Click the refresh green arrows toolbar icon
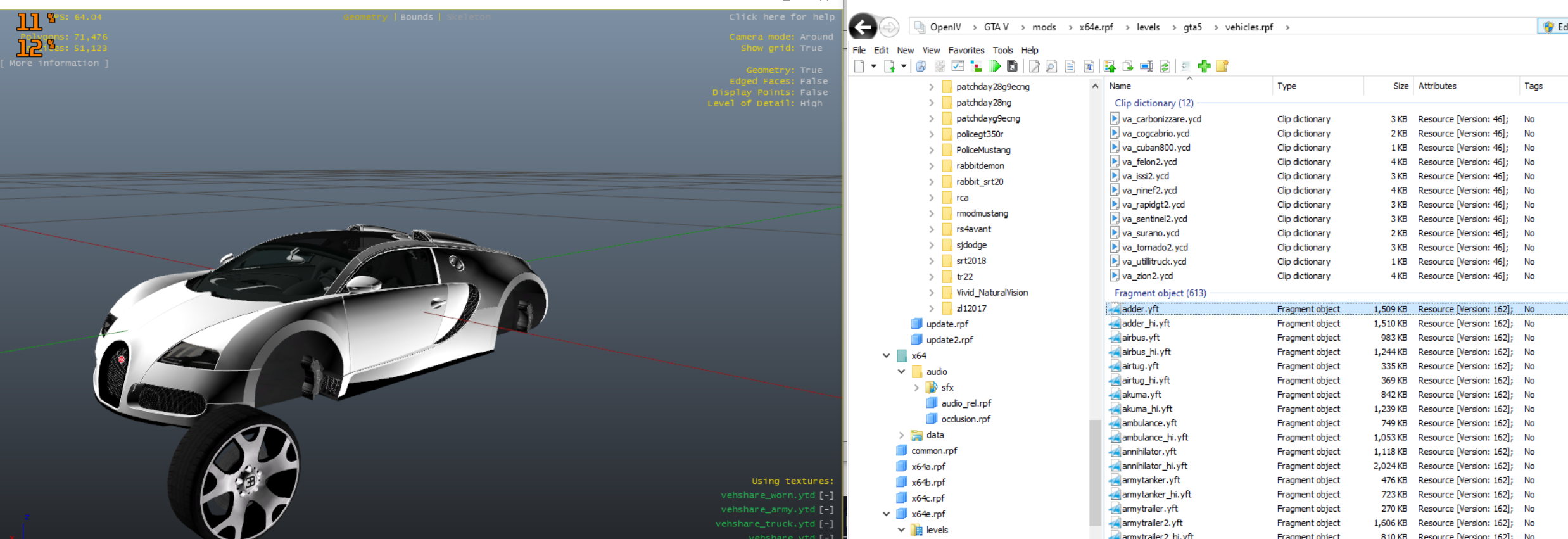1568x539 pixels. (x=1165, y=67)
